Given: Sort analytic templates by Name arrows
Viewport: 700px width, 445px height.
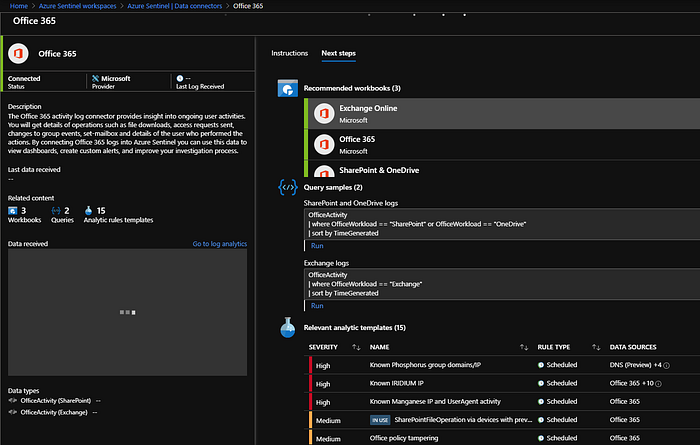Looking at the screenshot, I should click(x=524, y=347).
